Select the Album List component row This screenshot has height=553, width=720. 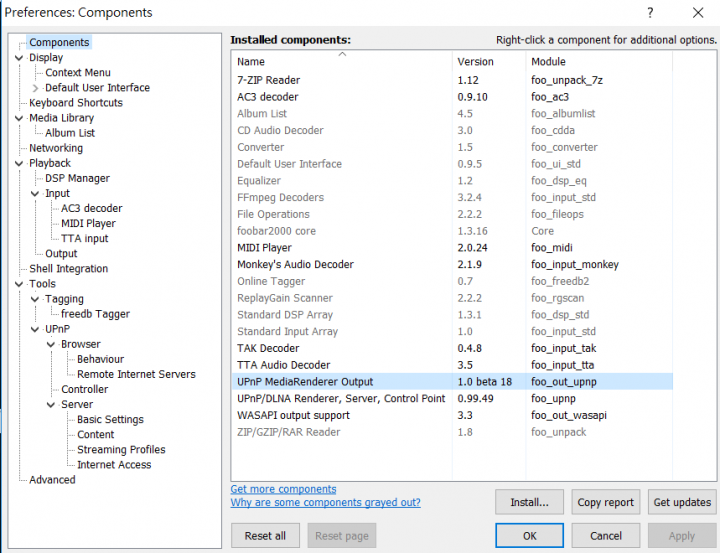click(x=452, y=114)
